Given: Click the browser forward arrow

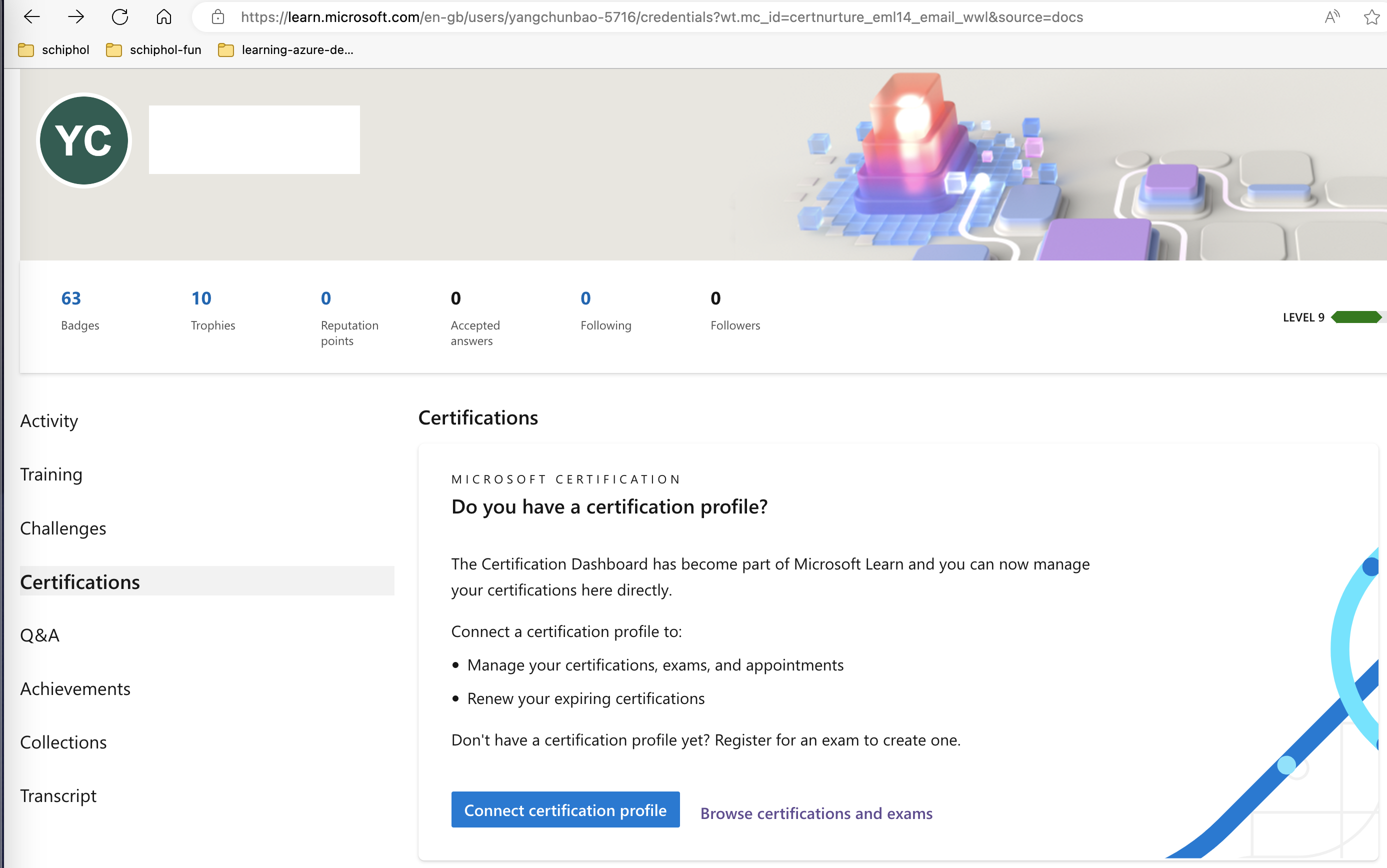Looking at the screenshot, I should click(x=76, y=17).
